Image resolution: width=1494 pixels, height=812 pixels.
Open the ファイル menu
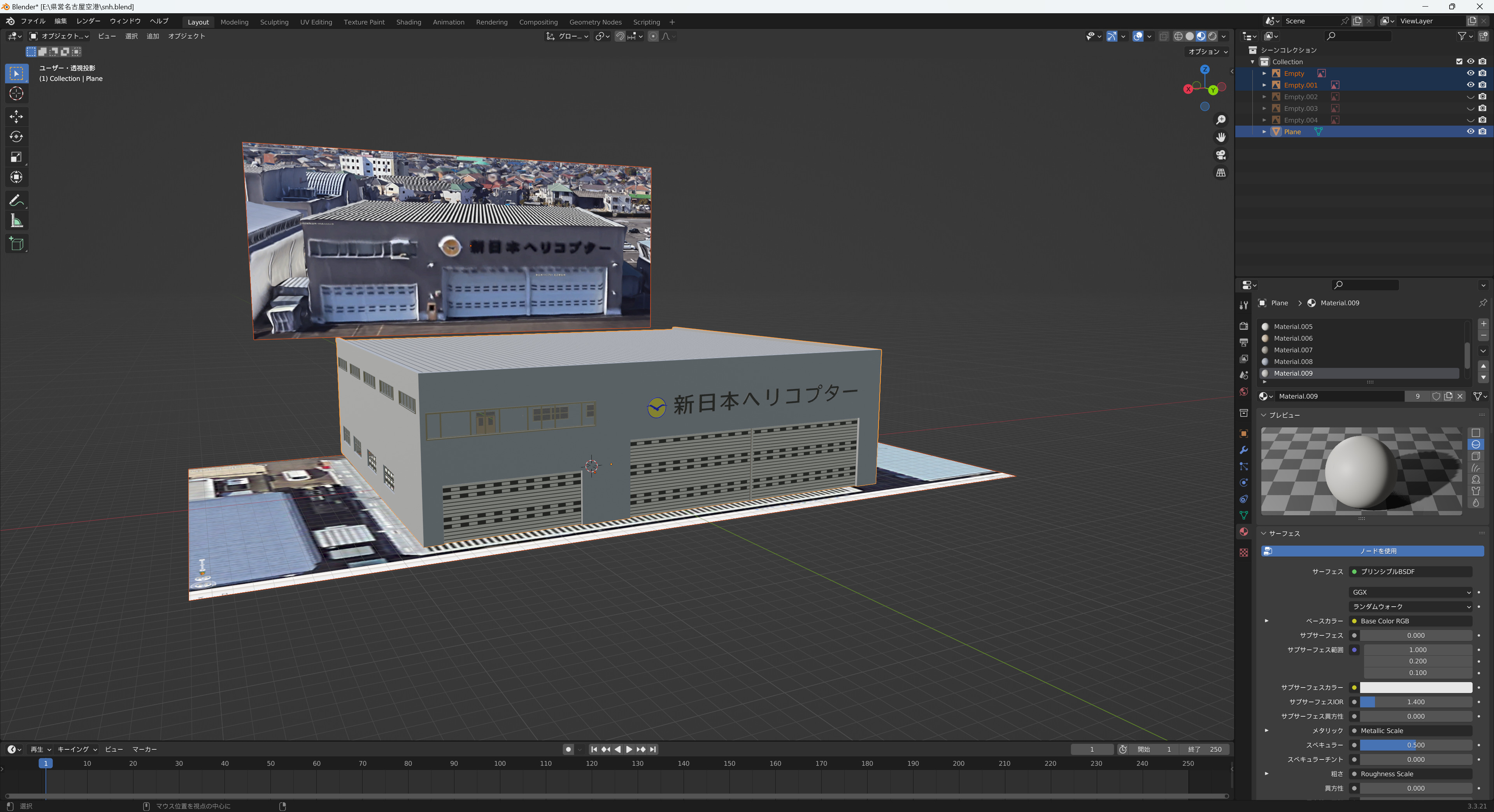pos(33,21)
